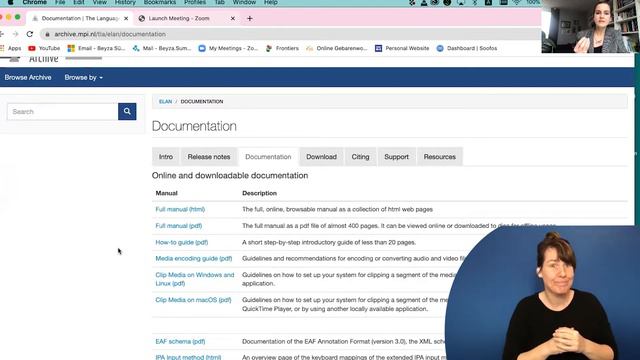Open the Online Gebarenwo... bookmark
Viewport: 640px width, 360px height.
click(337, 48)
